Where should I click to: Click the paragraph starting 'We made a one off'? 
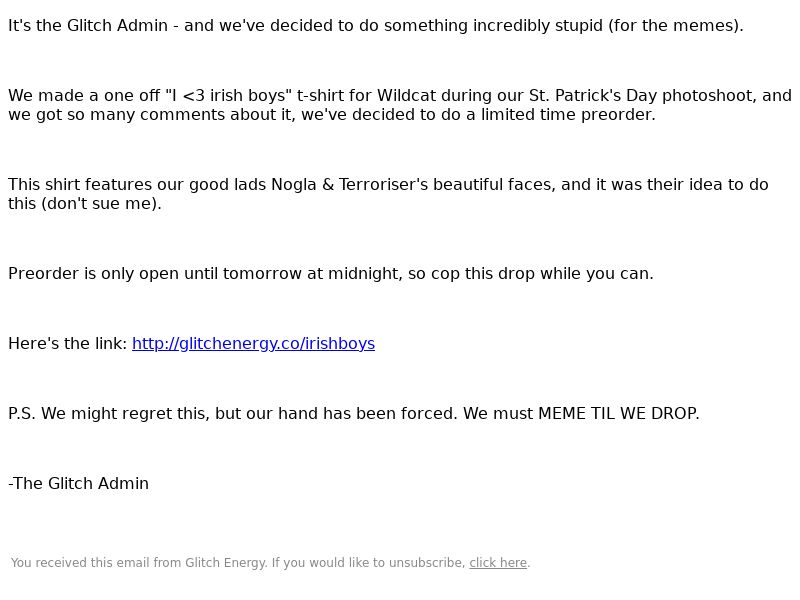(399, 105)
